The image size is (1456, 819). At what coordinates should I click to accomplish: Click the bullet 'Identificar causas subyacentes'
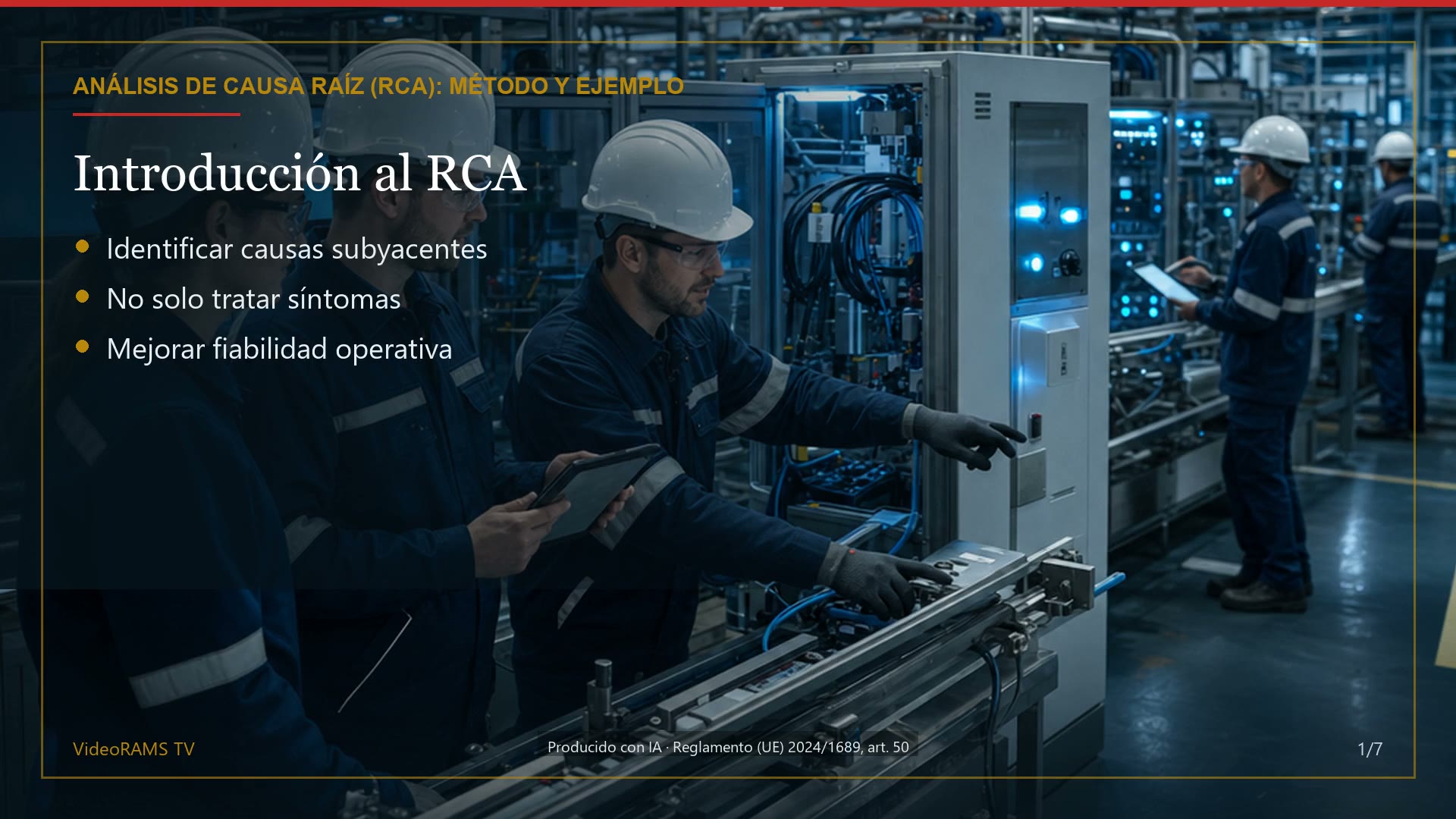click(x=297, y=249)
